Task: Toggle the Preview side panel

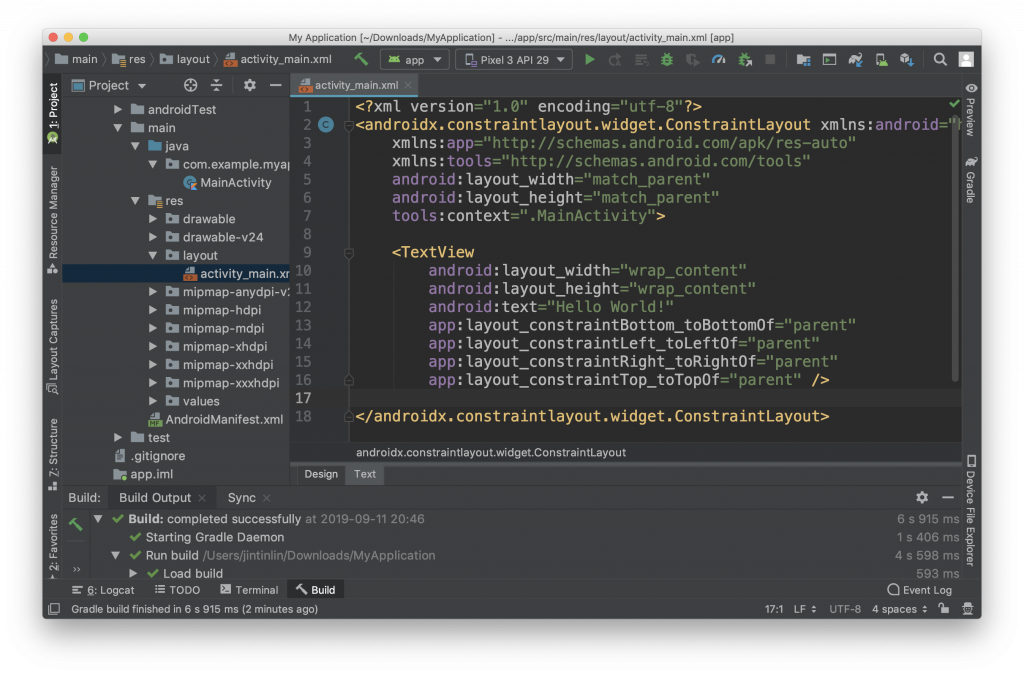Action: (970, 111)
